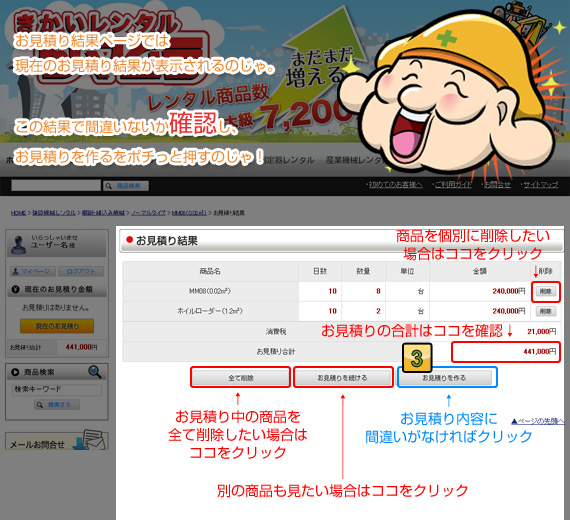Click お見積りを作る button
This screenshot has height=520, width=570.
[x=447, y=378]
